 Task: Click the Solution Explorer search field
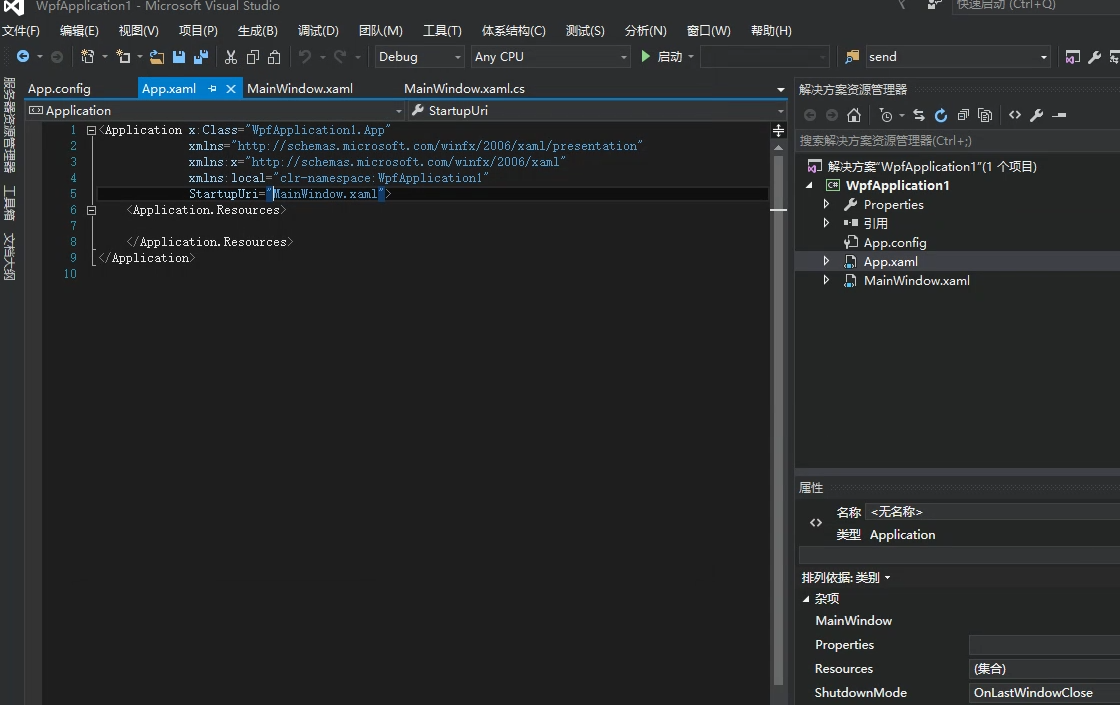tap(950, 141)
